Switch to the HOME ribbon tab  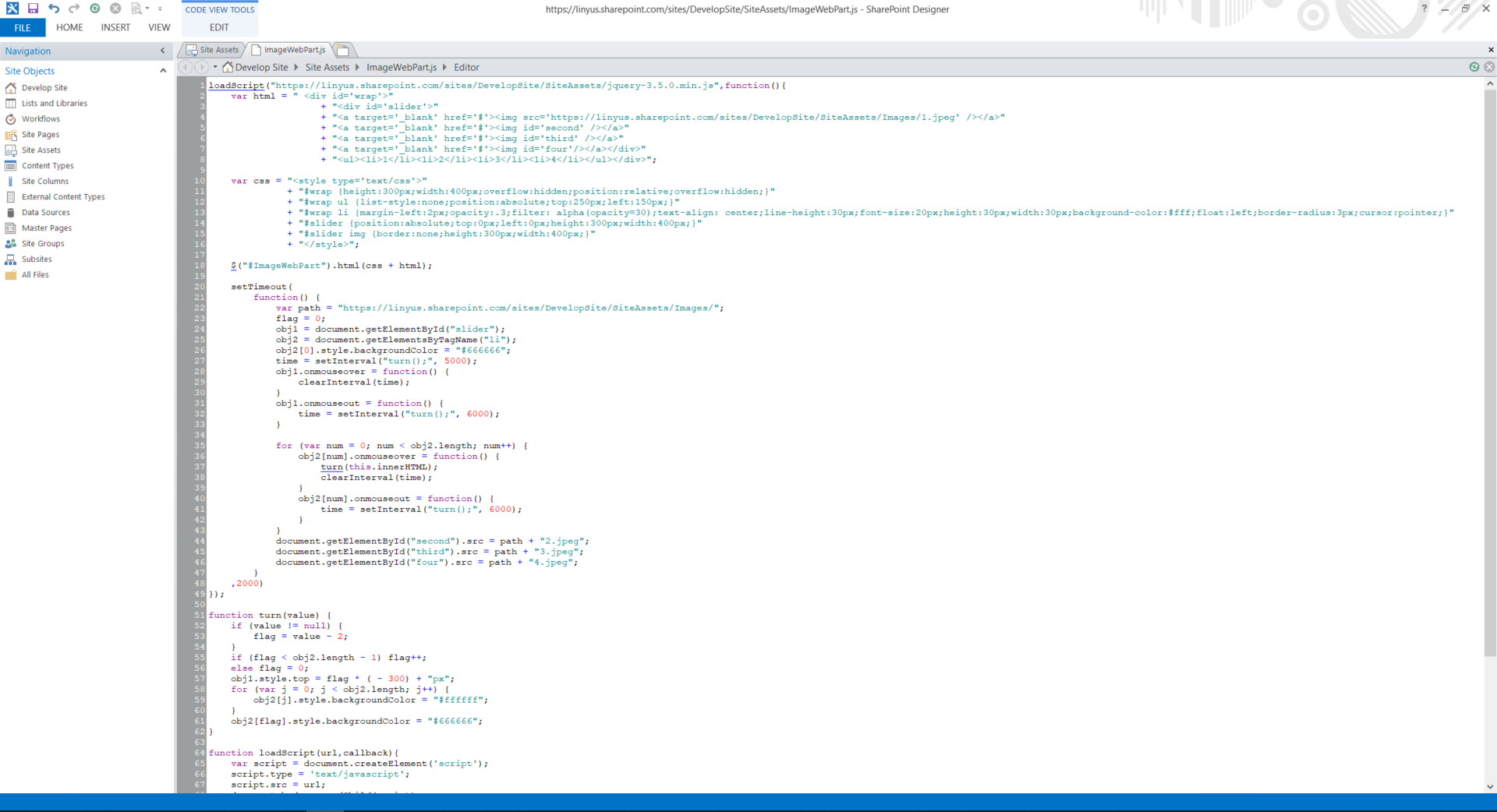69,27
